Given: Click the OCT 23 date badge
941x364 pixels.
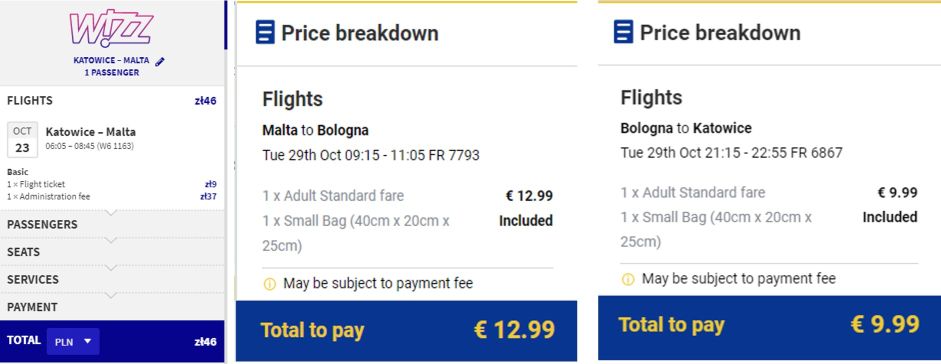Looking at the screenshot, I should [x=22, y=140].
